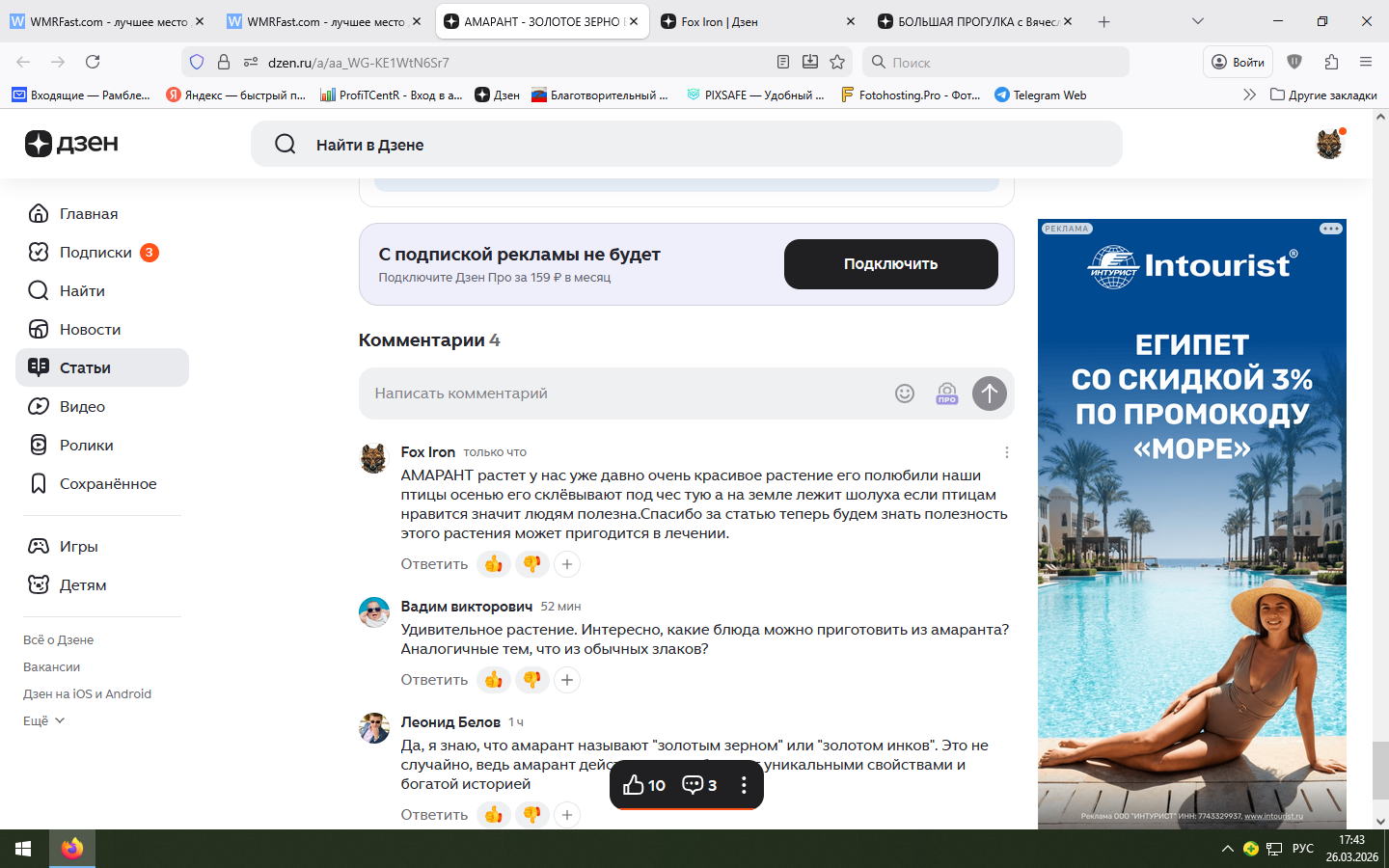Open Fox Iron author profile name

pos(428,452)
